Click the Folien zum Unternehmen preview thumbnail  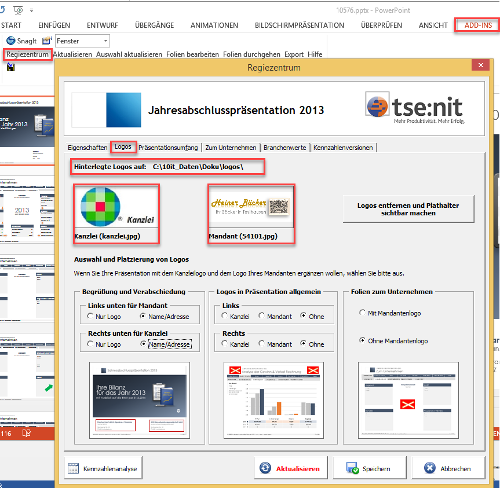[408, 400]
